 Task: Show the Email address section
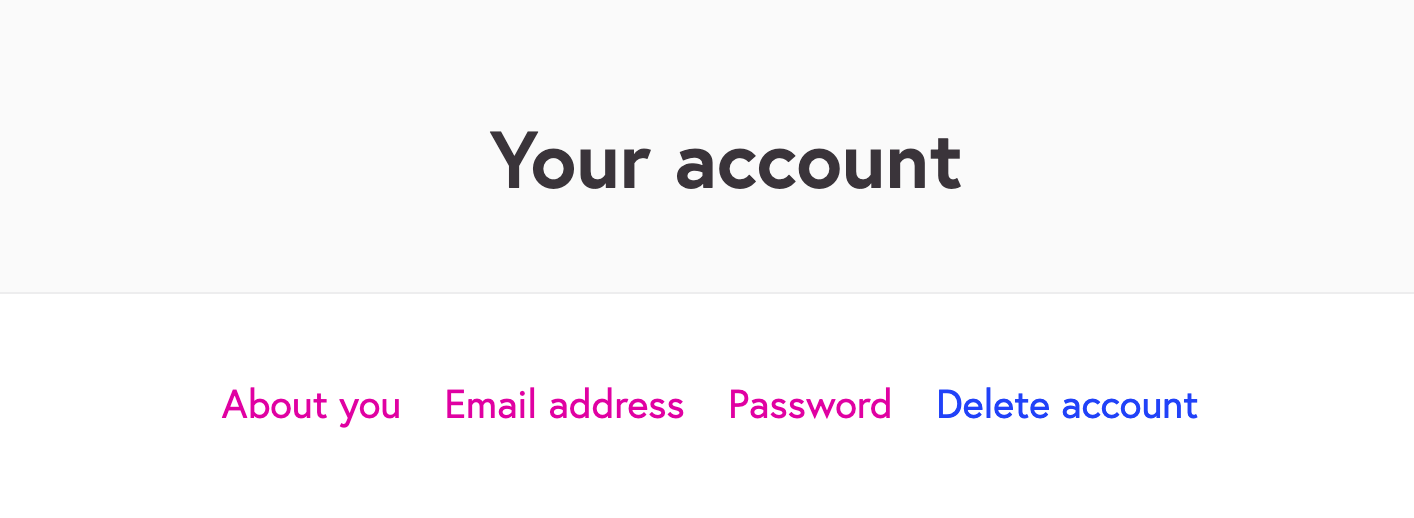click(564, 405)
